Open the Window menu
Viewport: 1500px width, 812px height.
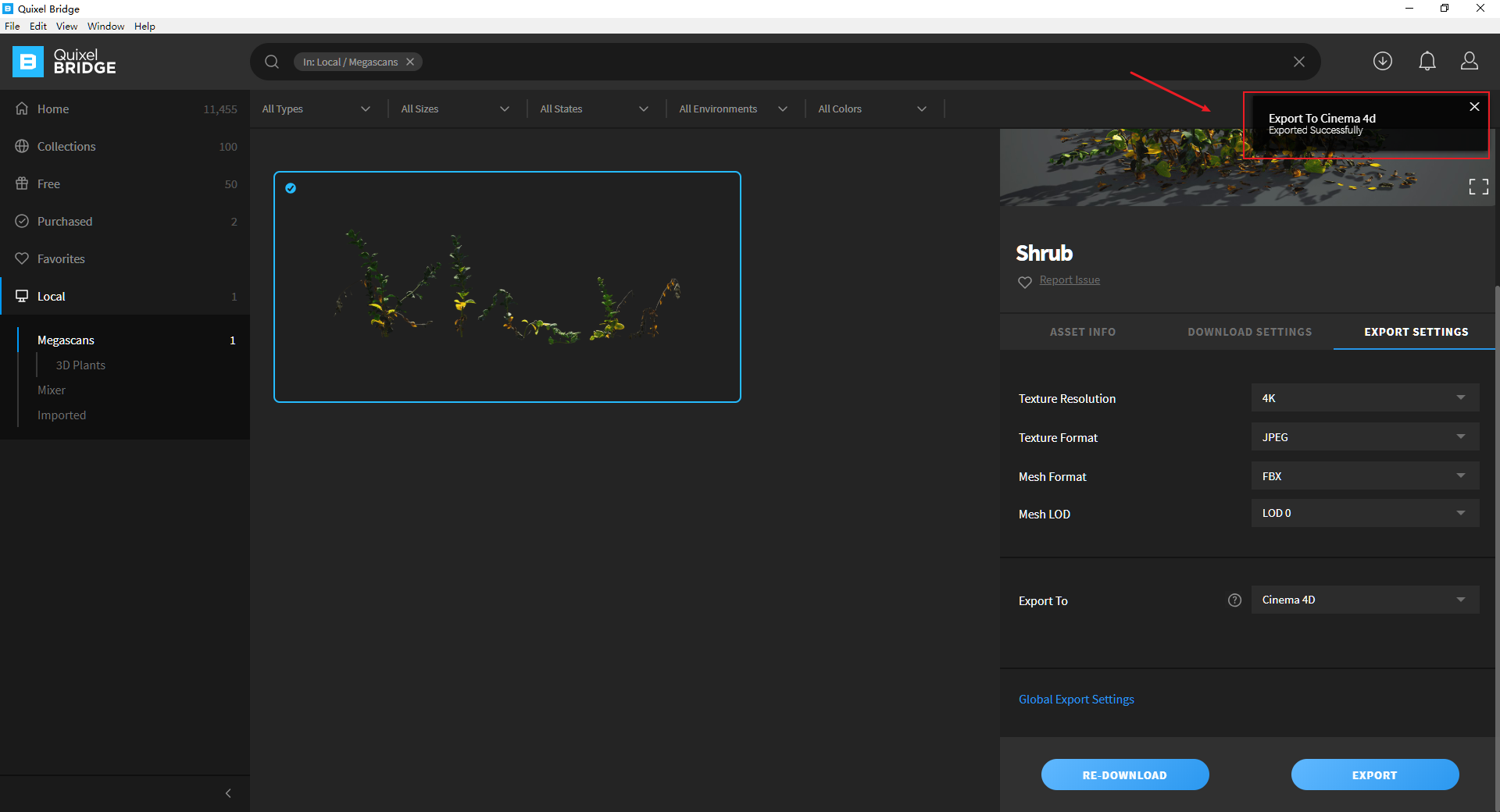105,26
